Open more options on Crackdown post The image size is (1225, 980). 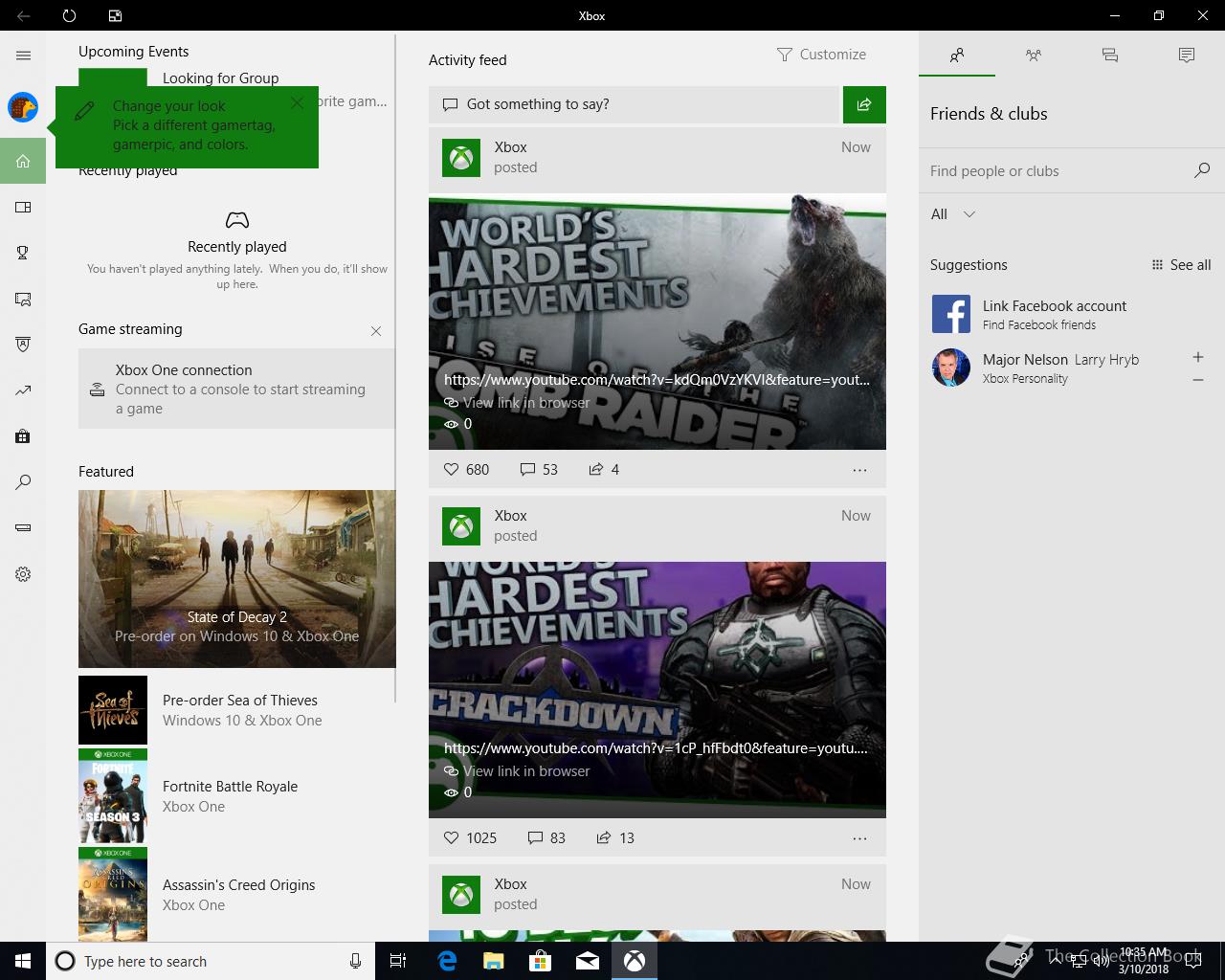[x=859, y=838]
